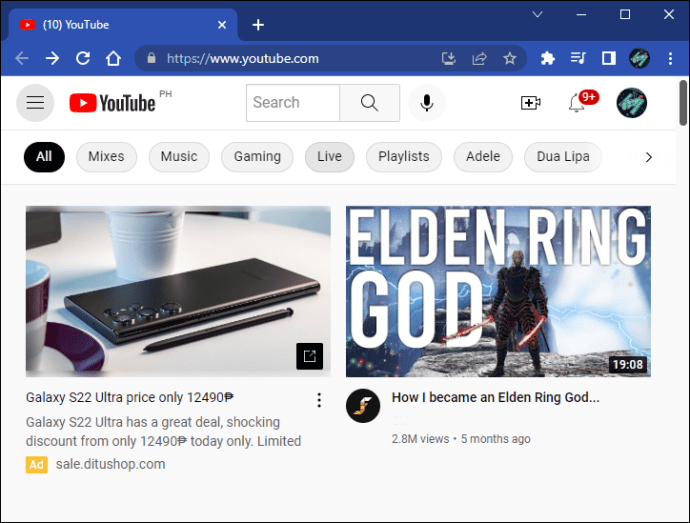Open a new browser tab

(x=258, y=25)
